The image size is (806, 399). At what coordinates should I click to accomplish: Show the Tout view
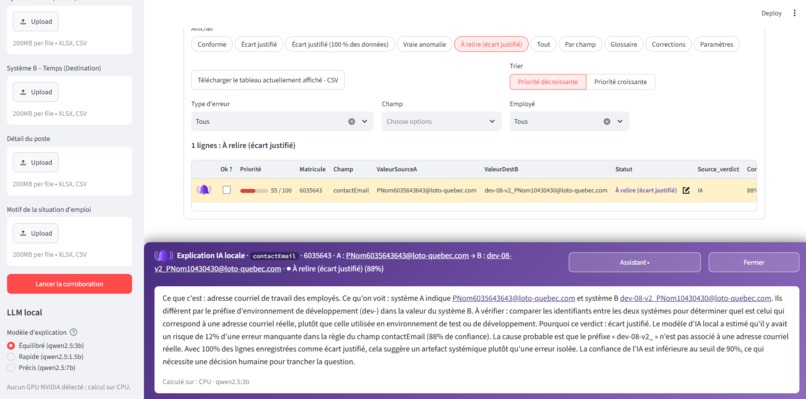tap(543, 45)
